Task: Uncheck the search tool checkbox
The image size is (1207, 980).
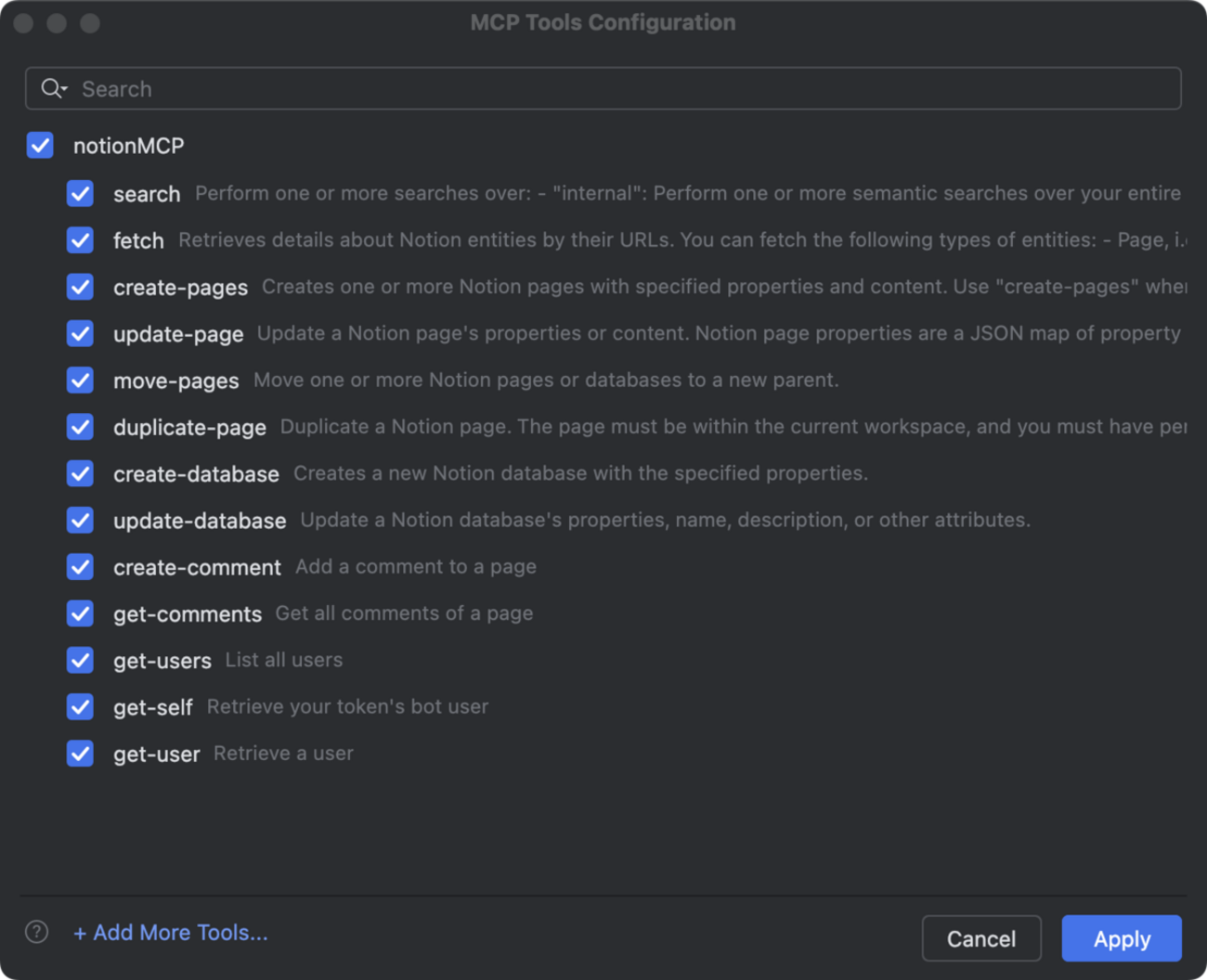Action: pos(80,193)
